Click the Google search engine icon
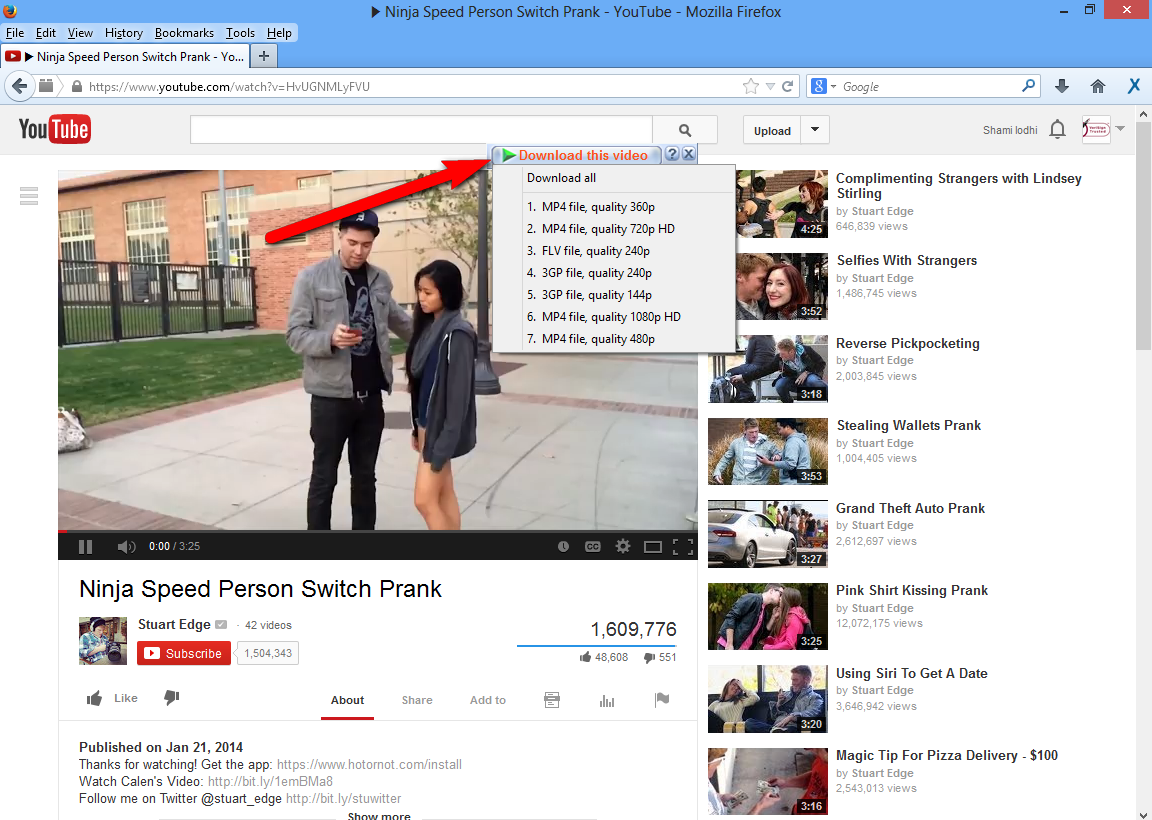1152x820 pixels. pyautogui.click(x=818, y=86)
